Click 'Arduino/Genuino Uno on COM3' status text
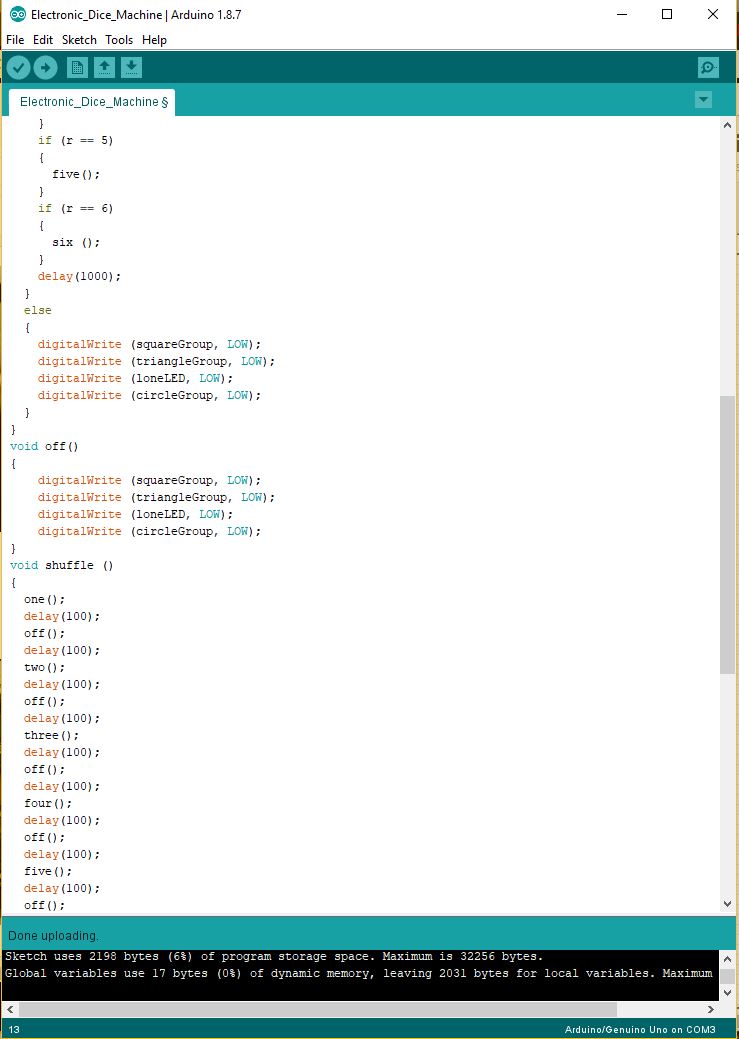 coord(640,1030)
